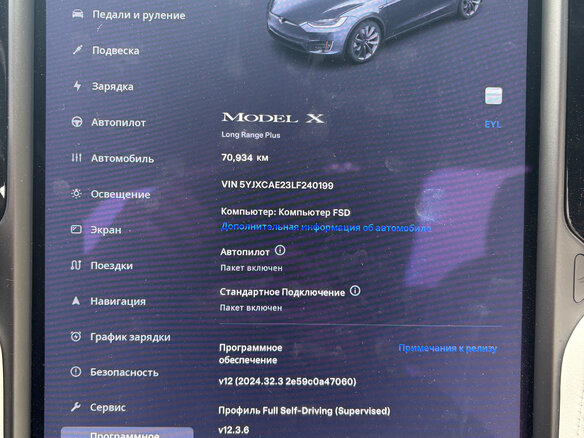Viewport: 584px width, 438px height.
Task: Tap the Model X title
Action: 273,118
